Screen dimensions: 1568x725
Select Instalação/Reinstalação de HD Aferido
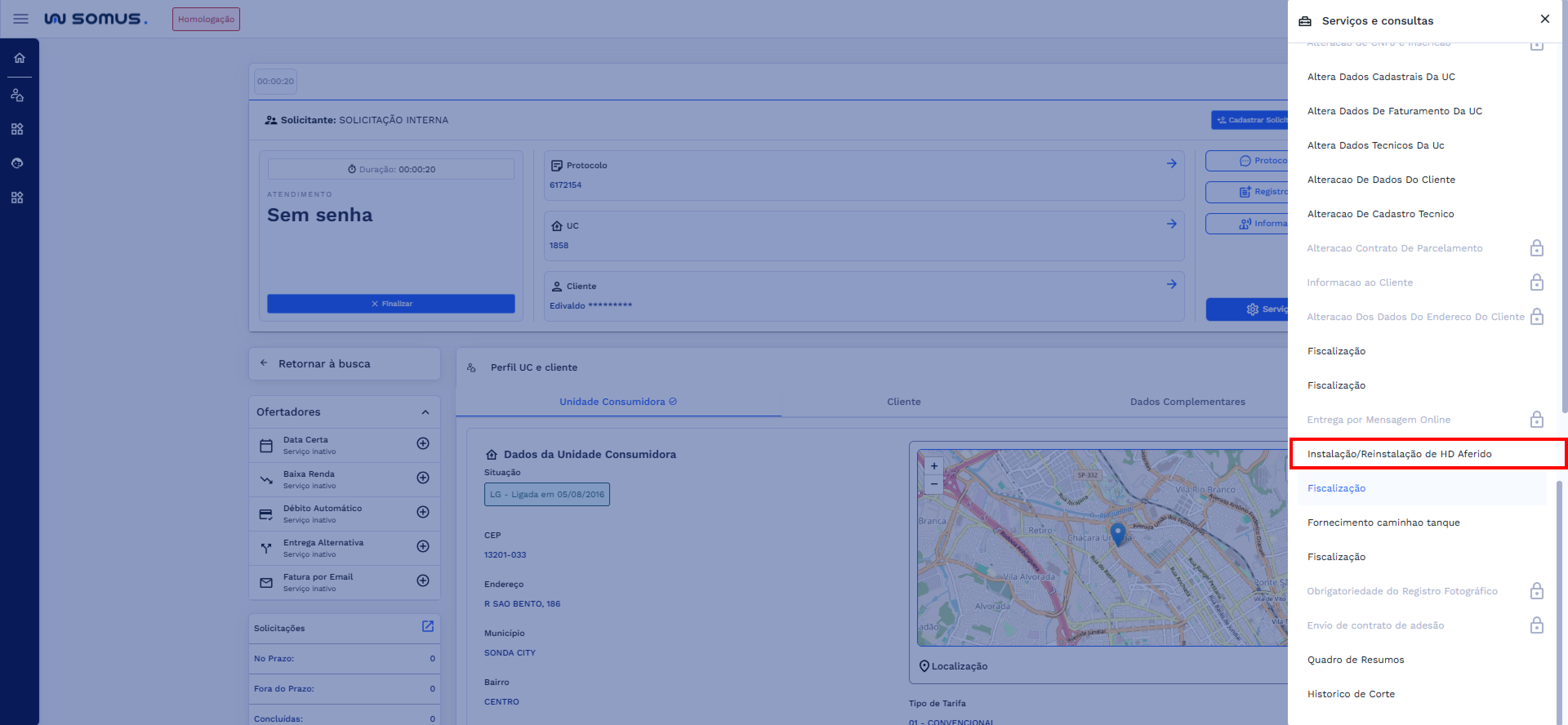click(1399, 454)
